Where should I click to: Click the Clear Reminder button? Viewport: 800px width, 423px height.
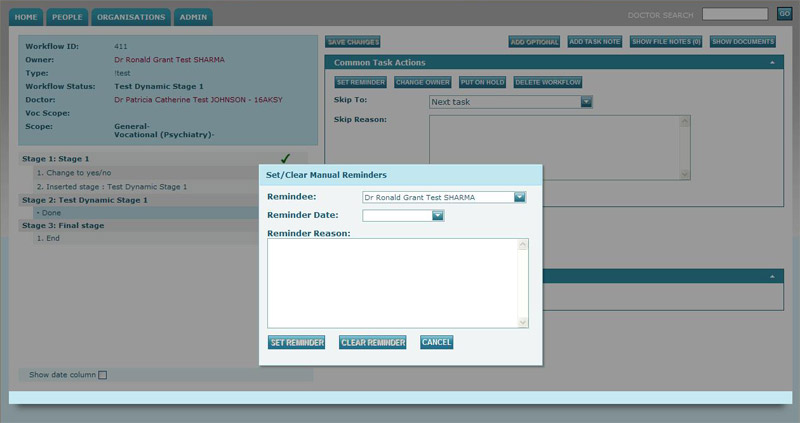click(x=372, y=342)
